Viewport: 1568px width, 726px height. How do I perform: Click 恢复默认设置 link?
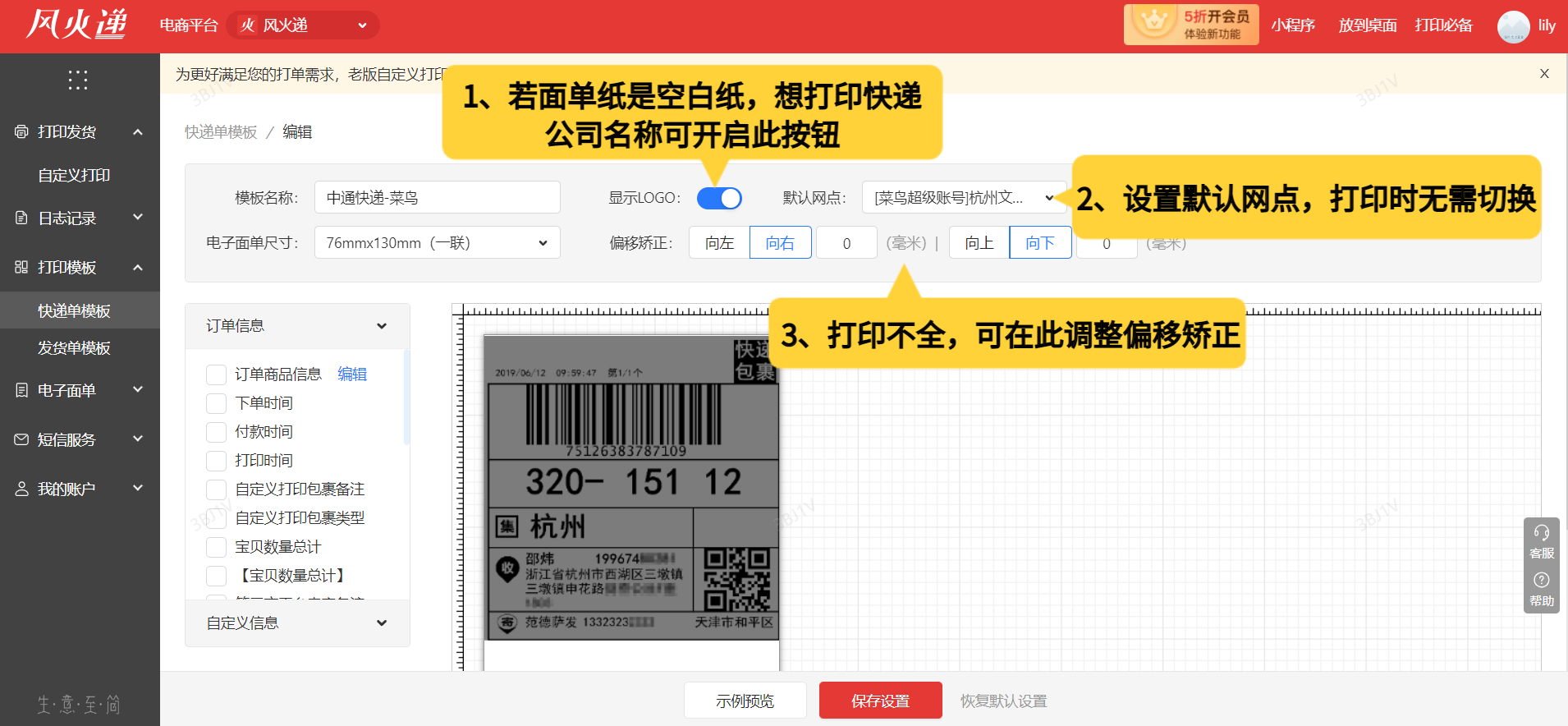point(1004,701)
